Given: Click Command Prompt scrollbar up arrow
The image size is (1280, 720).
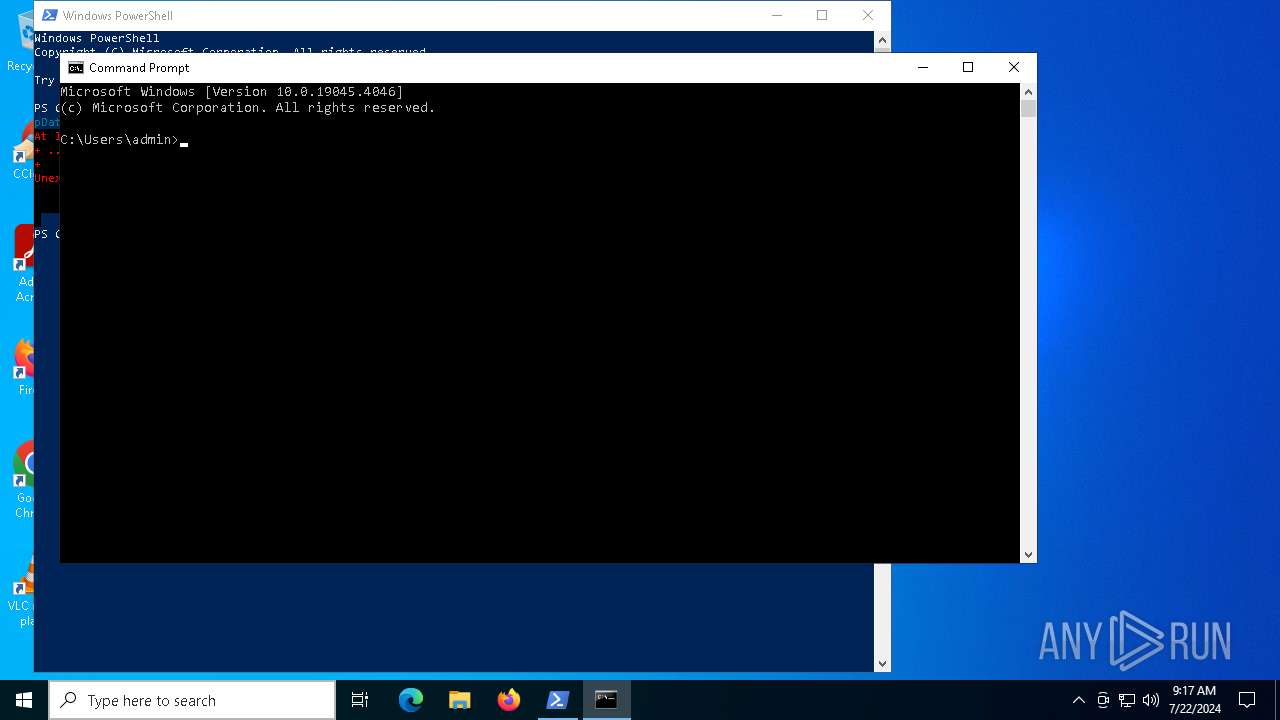Looking at the screenshot, I should pyautogui.click(x=1028, y=92).
